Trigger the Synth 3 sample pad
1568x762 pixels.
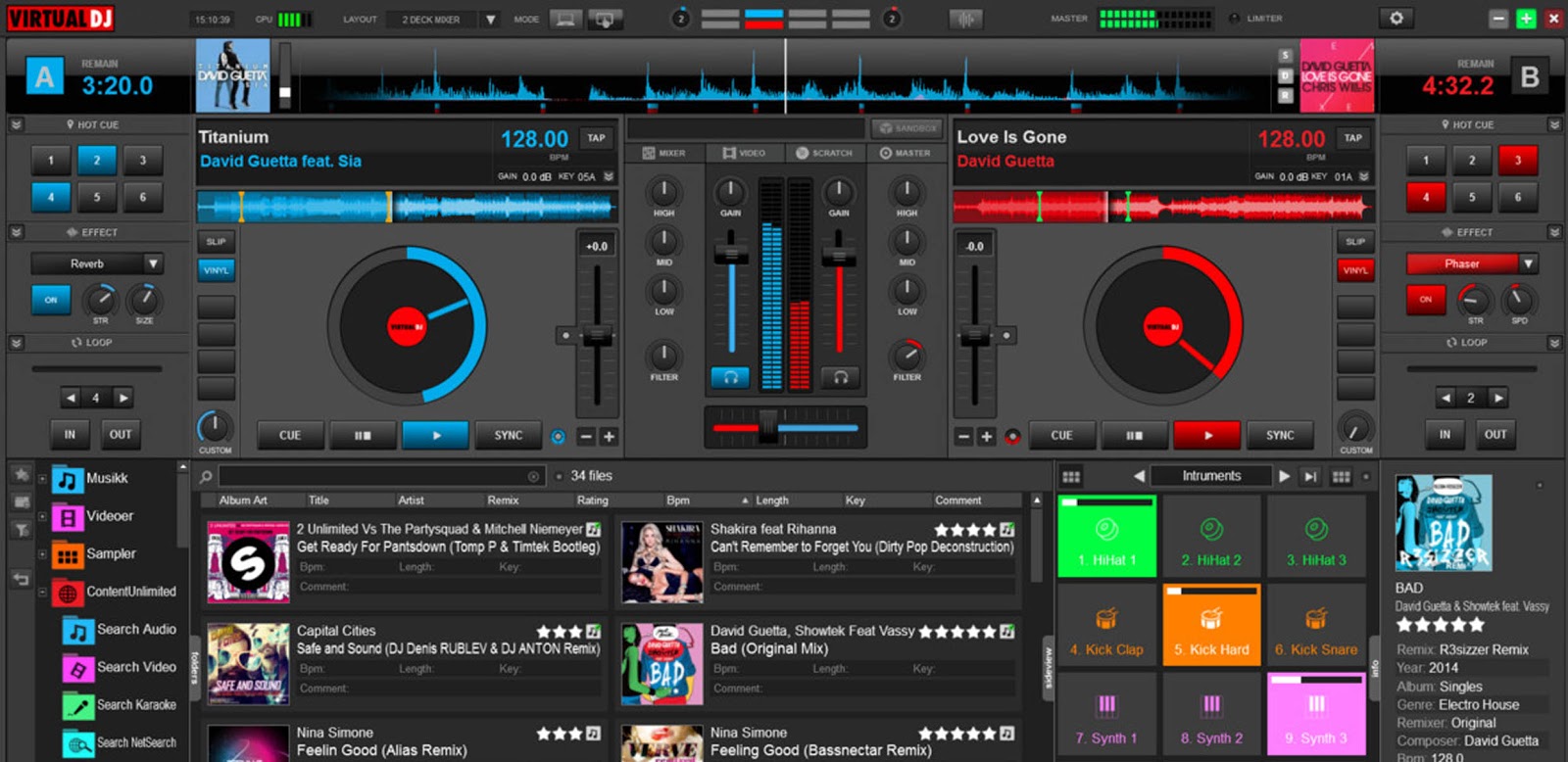pyautogui.click(x=1316, y=714)
